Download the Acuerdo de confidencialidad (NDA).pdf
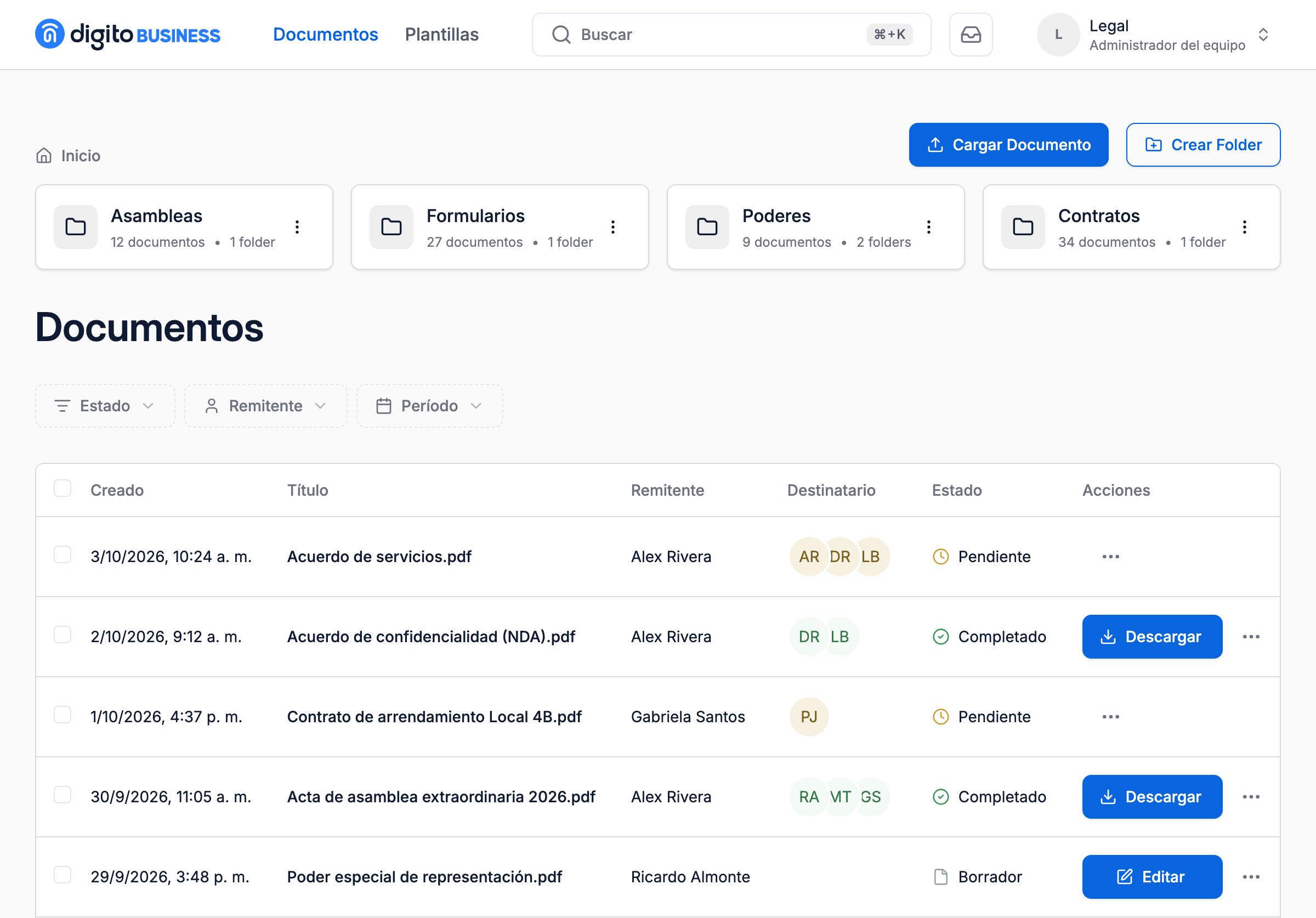This screenshot has width=1316, height=918. [x=1152, y=637]
